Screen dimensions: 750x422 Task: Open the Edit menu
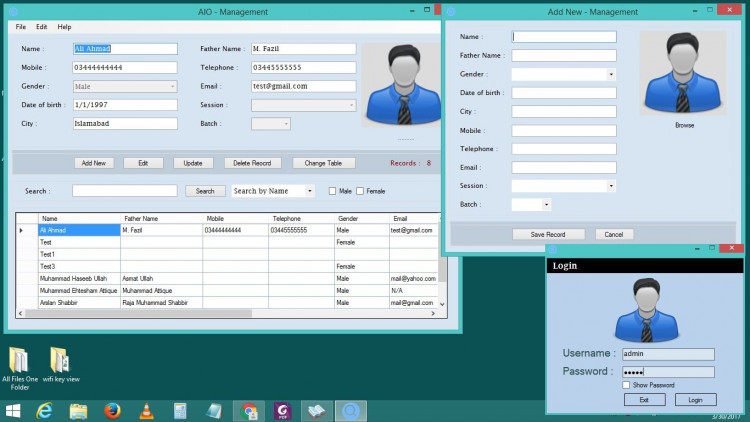click(42, 27)
